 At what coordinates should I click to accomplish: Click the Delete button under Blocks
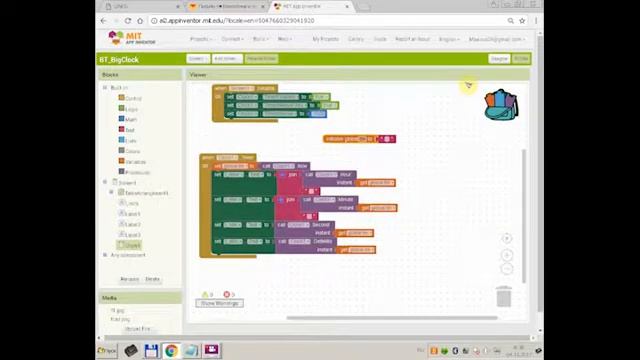click(152, 279)
